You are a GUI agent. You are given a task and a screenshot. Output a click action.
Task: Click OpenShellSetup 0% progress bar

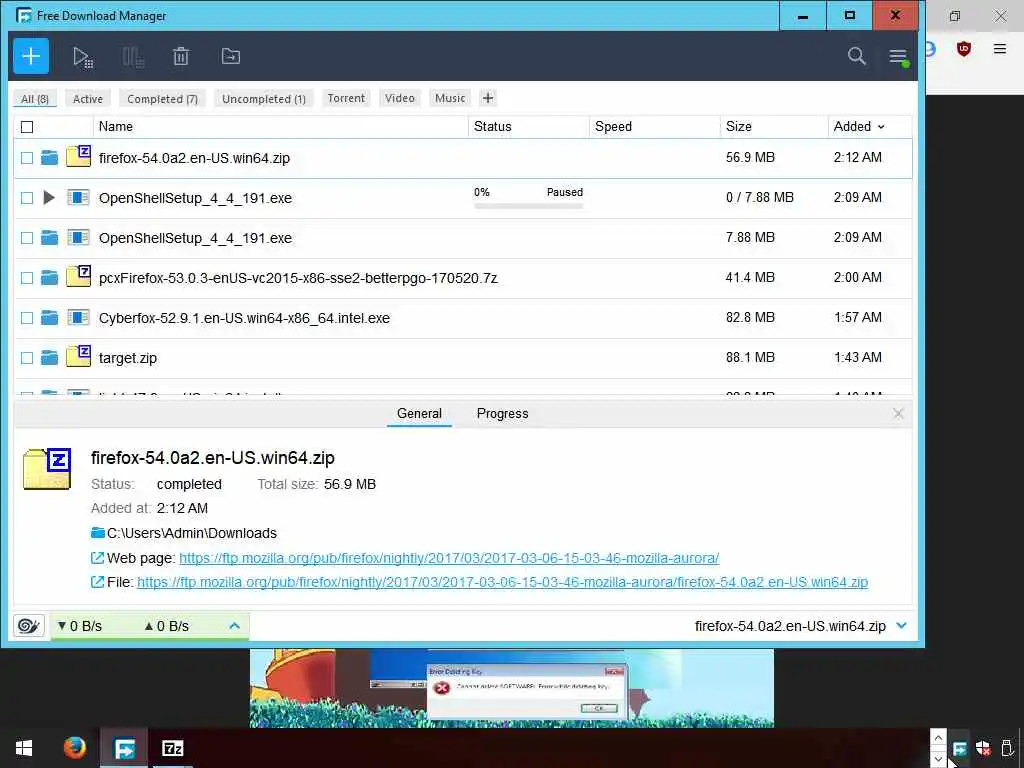528,206
